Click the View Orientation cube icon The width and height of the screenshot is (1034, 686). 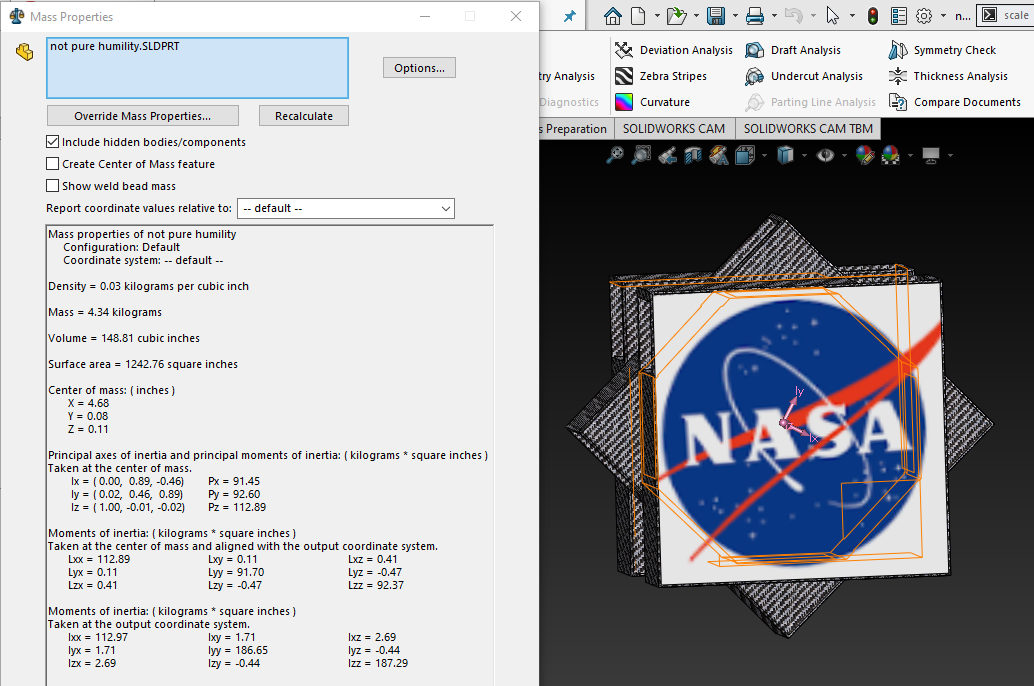pyautogui.click(x=745, y=156)
